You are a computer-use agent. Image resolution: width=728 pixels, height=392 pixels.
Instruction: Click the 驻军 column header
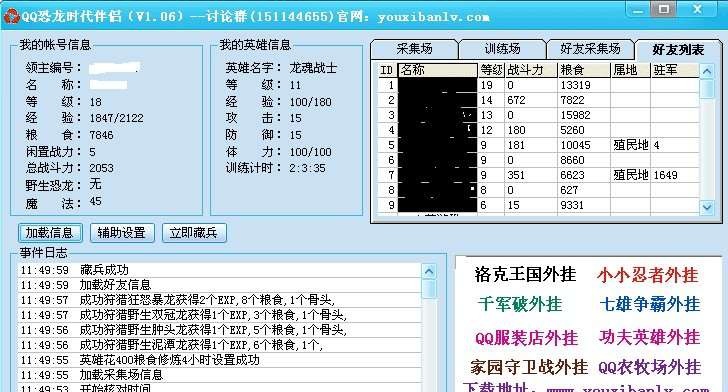(676, 70)
